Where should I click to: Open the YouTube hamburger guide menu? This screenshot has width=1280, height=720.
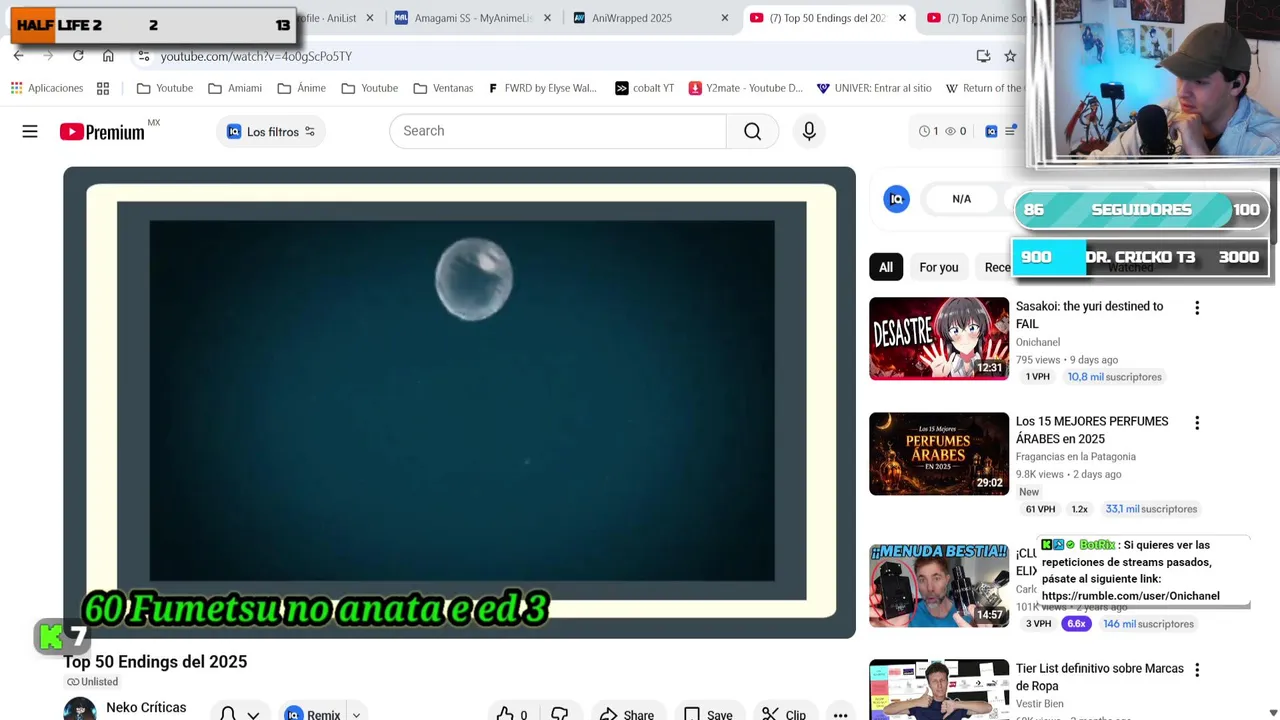(x=30, y=131)
